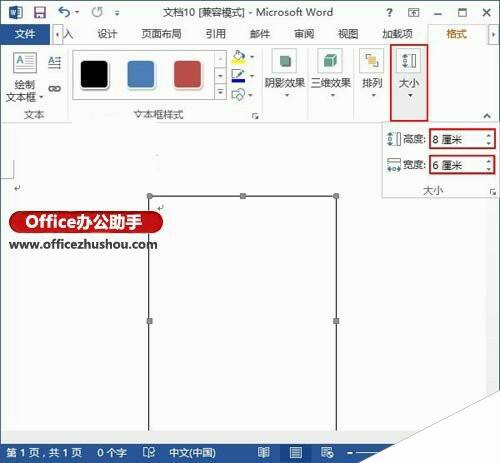This screenshot has width=500, height=463.
Task: Open the 排列 arrange menu
Action: tap(372, 74)
